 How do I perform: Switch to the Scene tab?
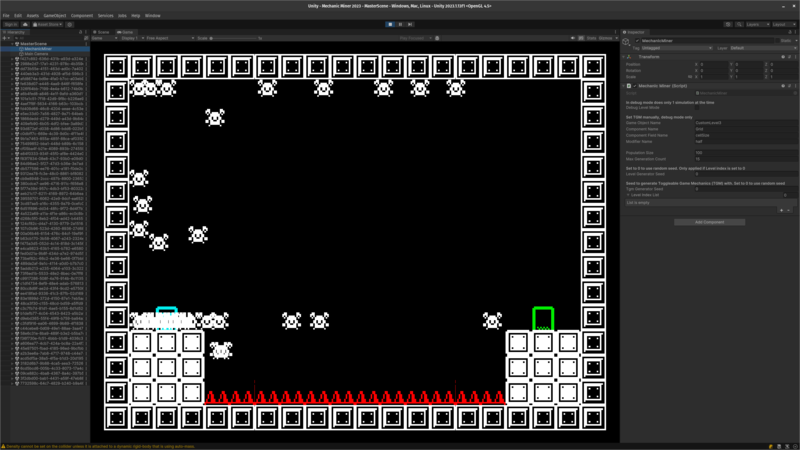coord(101,32)
